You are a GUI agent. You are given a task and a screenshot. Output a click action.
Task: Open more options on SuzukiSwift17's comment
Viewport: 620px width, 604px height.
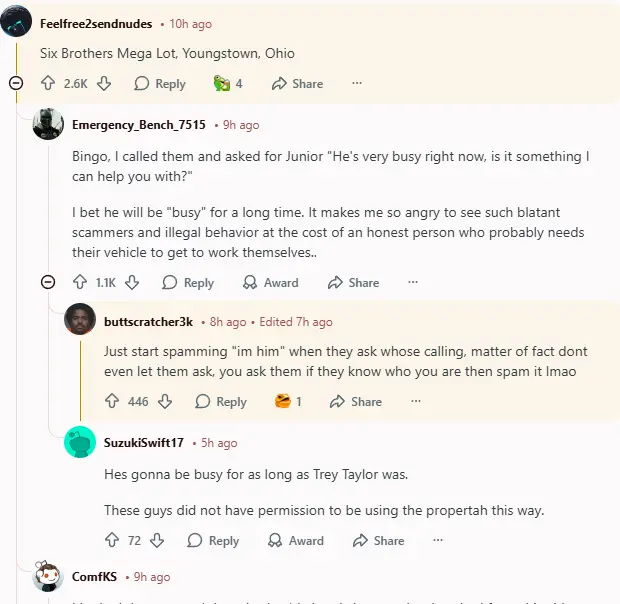(x=438, y=540)
